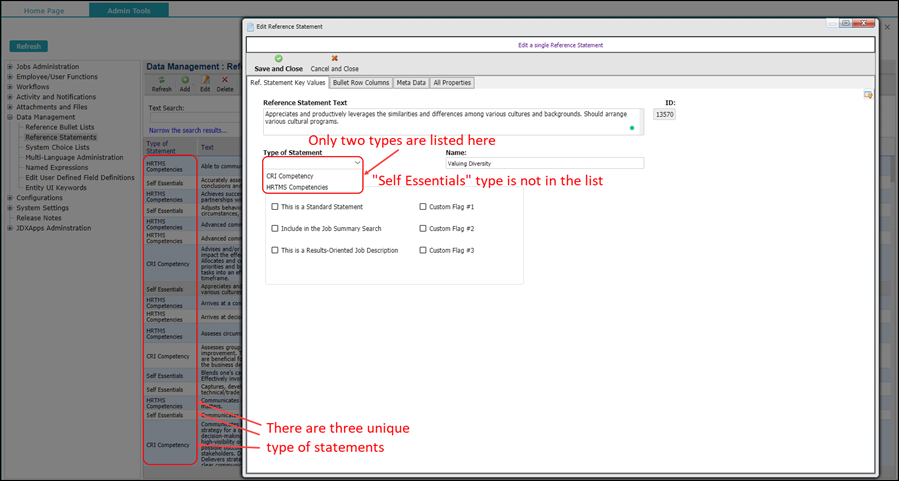Screen dimensions: 899x481
Task: Click the Edit pencil icon in the toolbar
Action: [x=206, y=80]
